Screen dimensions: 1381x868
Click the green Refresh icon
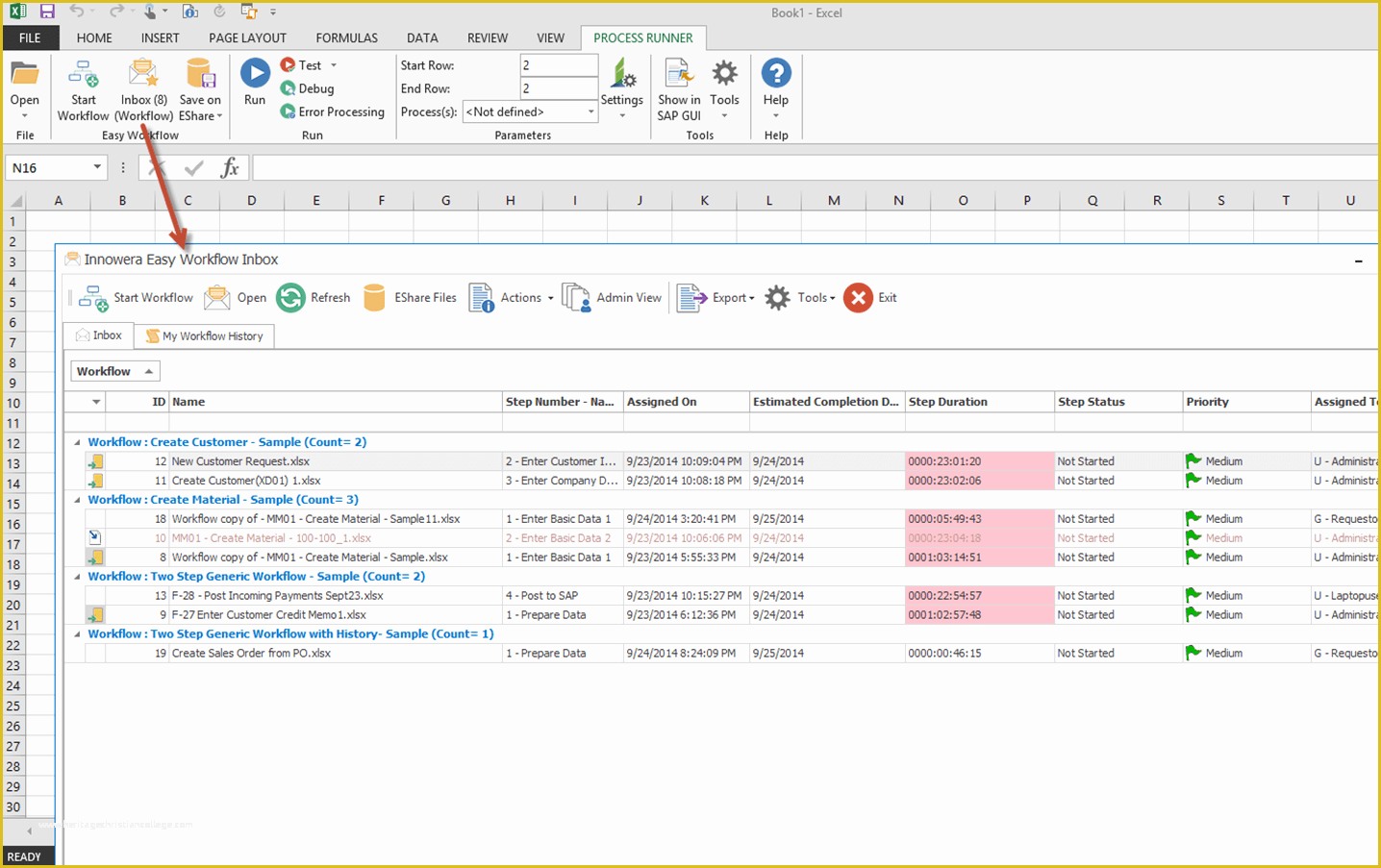coord(290,298)
